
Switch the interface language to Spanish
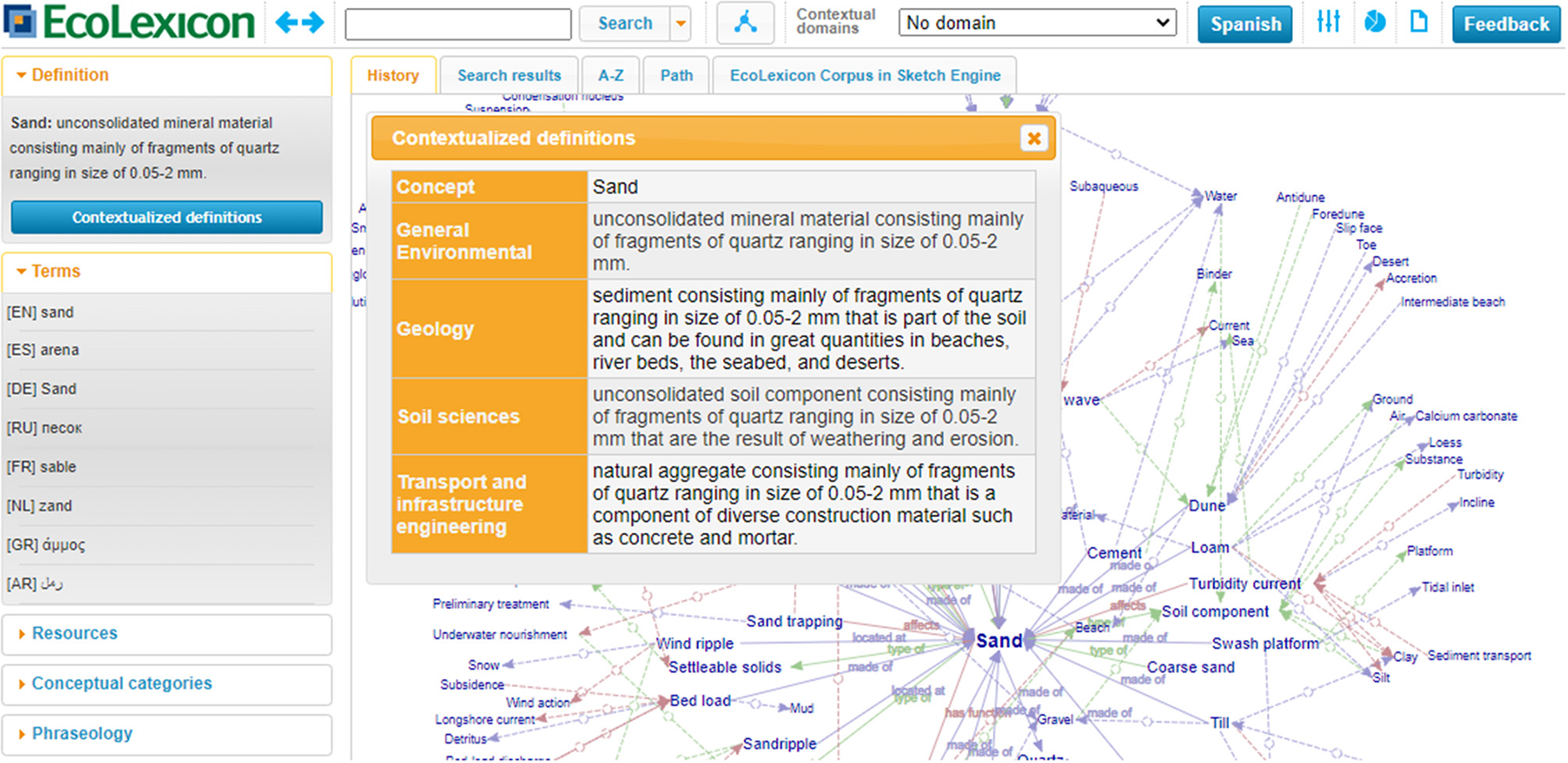click(1244, 24)
